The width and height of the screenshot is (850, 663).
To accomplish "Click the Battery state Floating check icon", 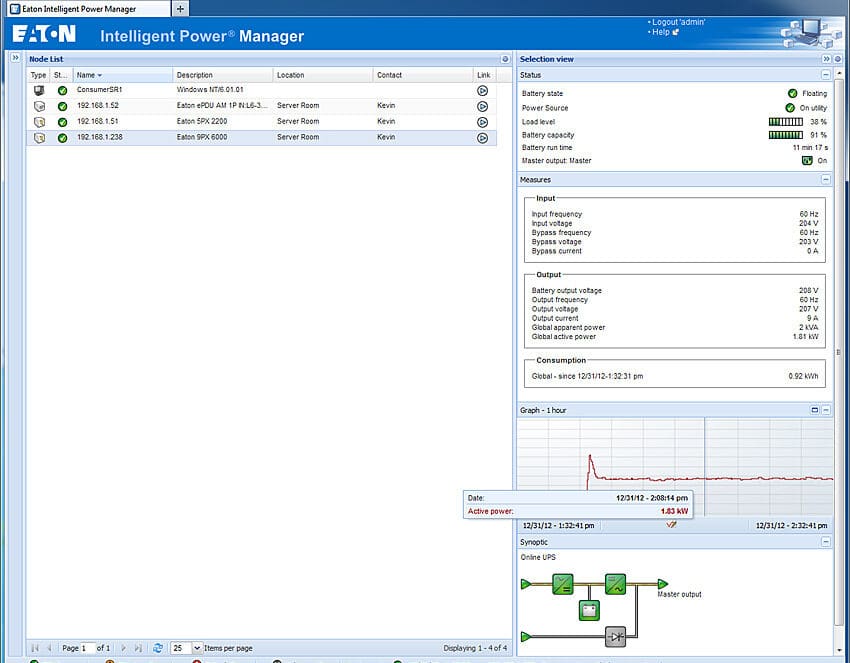I will 792,93.
